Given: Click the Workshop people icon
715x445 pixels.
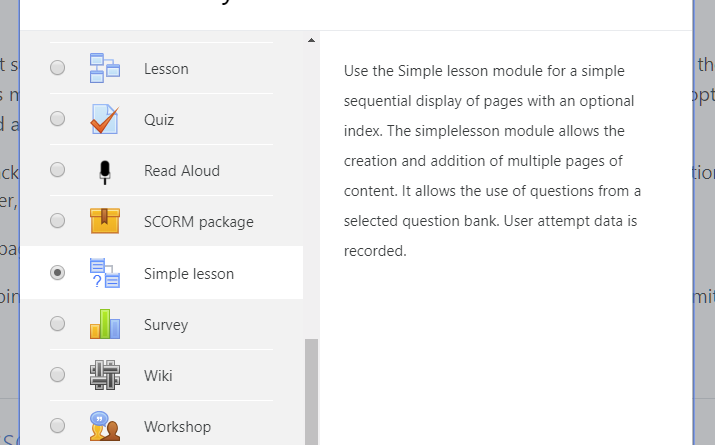Looking at the screenshot, I should [105, 426].
